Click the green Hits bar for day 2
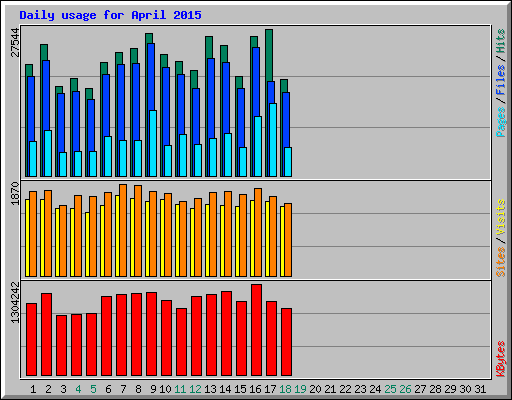 pos(44,52)
